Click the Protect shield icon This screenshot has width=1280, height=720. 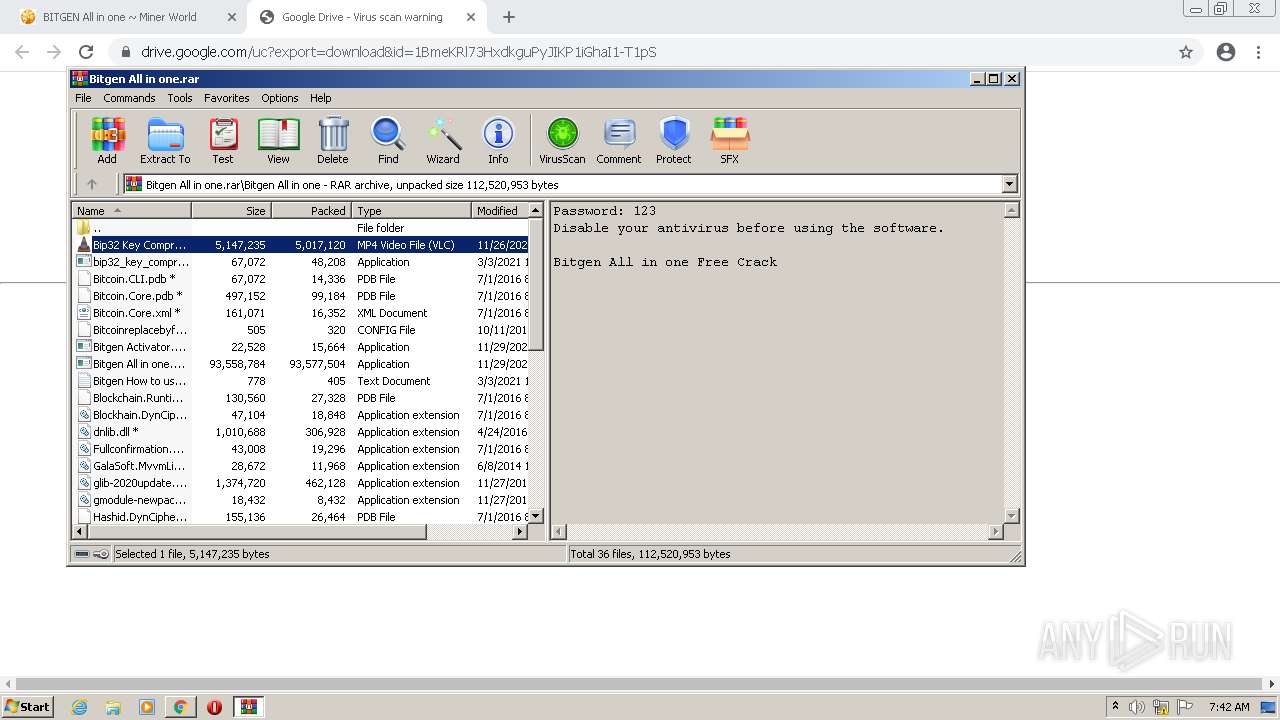point(674,140)
